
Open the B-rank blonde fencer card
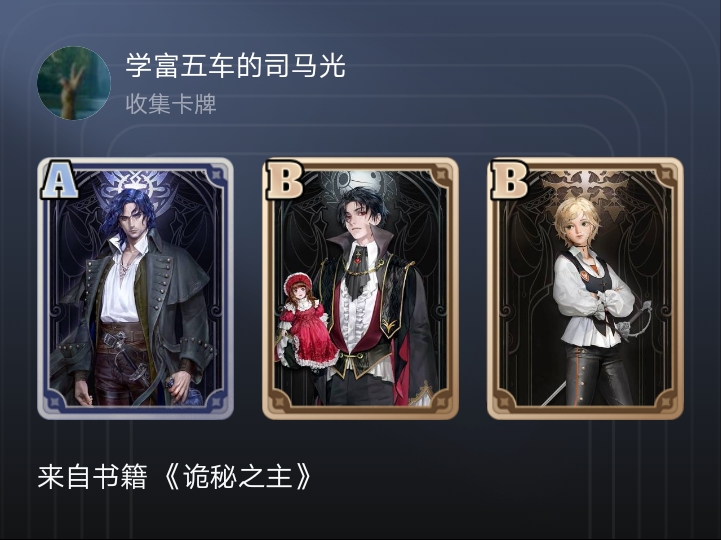click(x=585, y=288)
